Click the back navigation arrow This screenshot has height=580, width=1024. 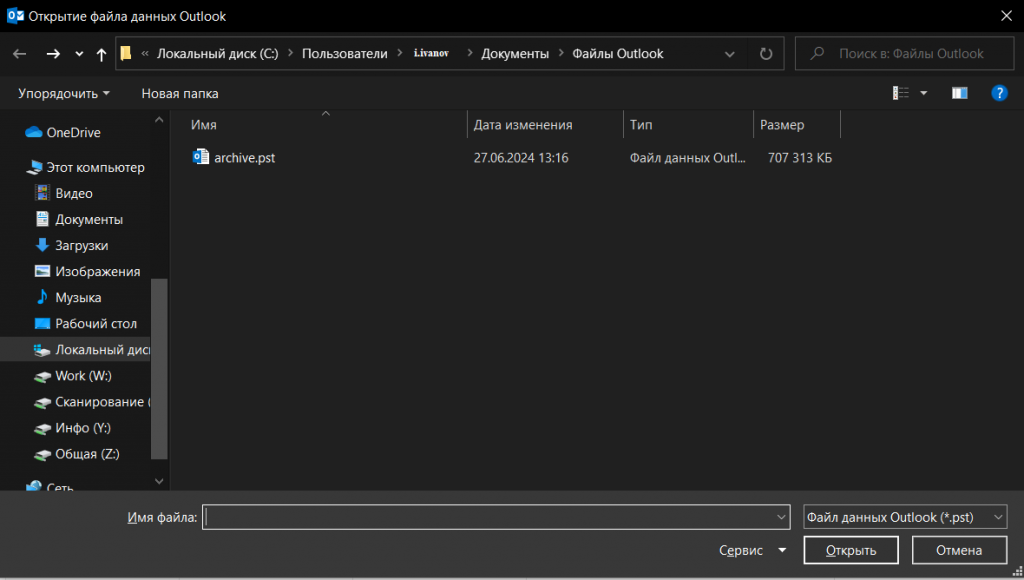click(x=20, y=54)
